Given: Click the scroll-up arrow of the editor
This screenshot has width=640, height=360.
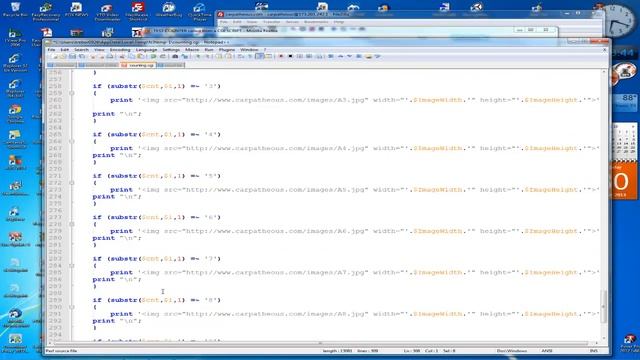Looking at the screenshot, I should point(604,72).
